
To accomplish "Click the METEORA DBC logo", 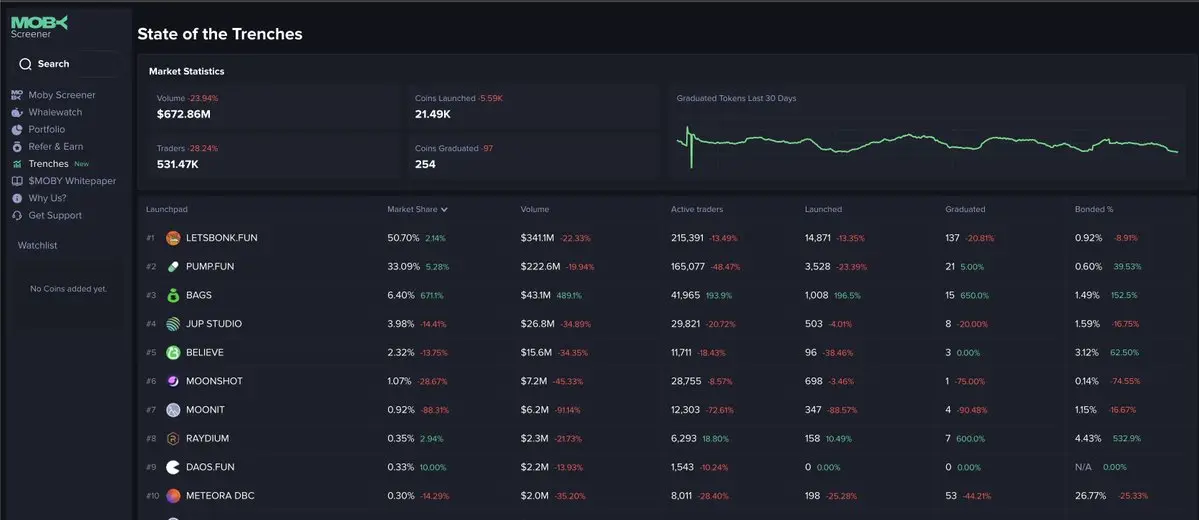I will click(173, 496).
